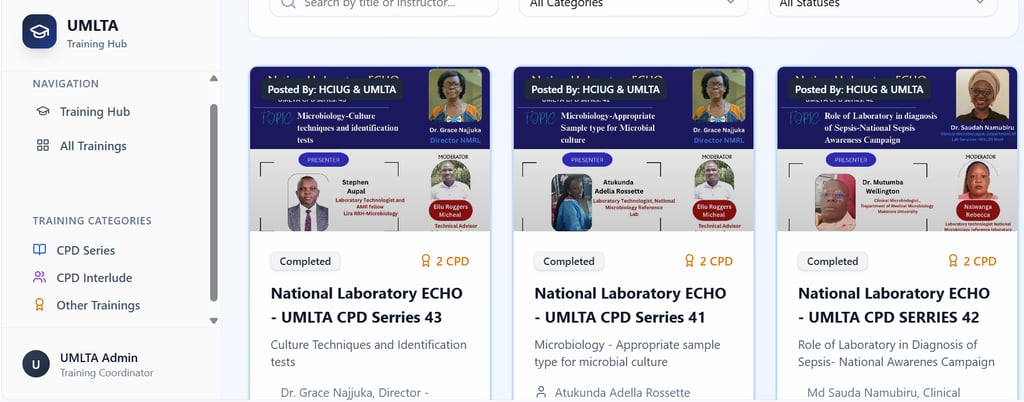Click the UMLTA Admin avatar circle
The height and width of the screenshot is (402, 1024).
click(x=36, y=364)
